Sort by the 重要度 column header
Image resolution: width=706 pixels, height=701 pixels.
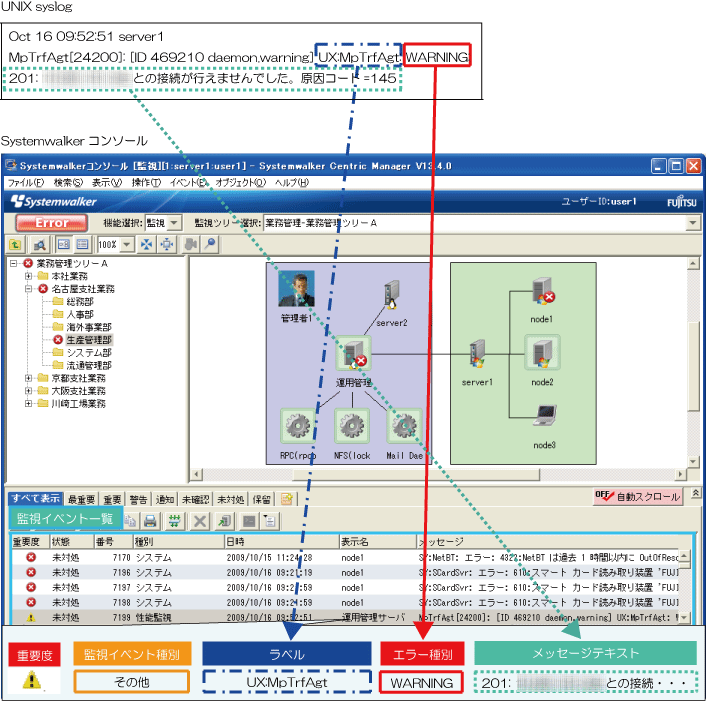[x=30, y=542]
